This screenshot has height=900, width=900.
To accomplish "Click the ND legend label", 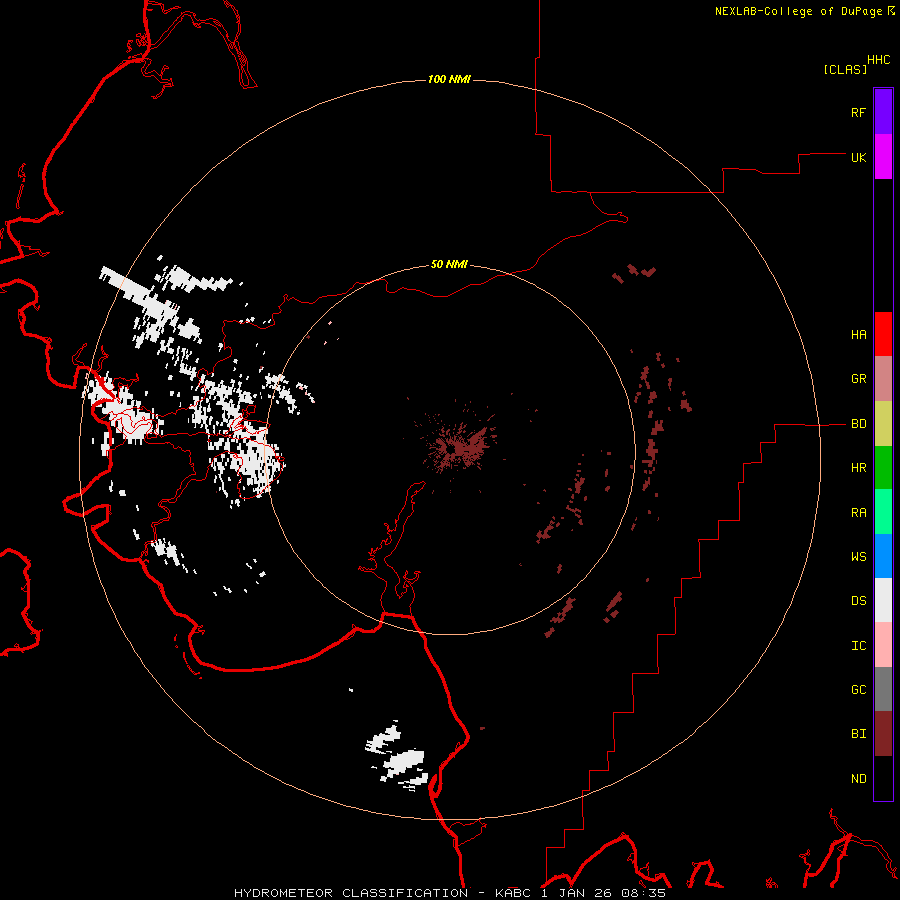I will pyautogui.click(x=858, y=779).
